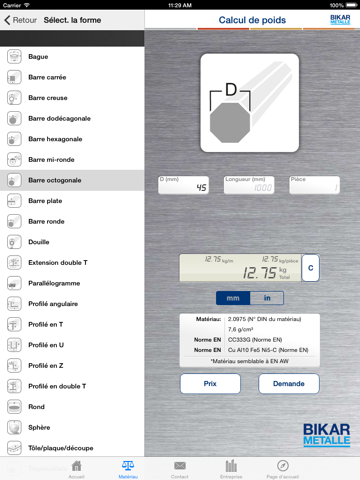The image size is (360, 480).
Task: Select the Bague shape icon
Action: 14,57
